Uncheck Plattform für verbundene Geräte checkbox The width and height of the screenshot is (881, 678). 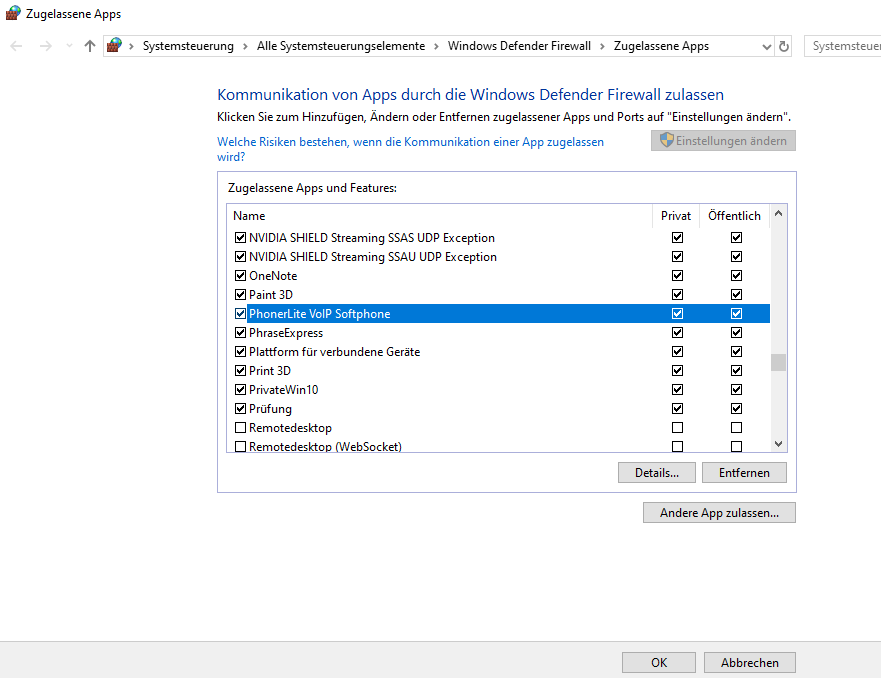(x=240, y=352)
